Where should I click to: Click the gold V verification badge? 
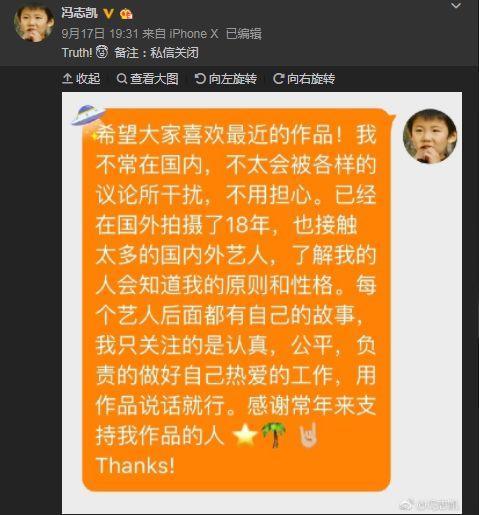click(x=108, y=13)
